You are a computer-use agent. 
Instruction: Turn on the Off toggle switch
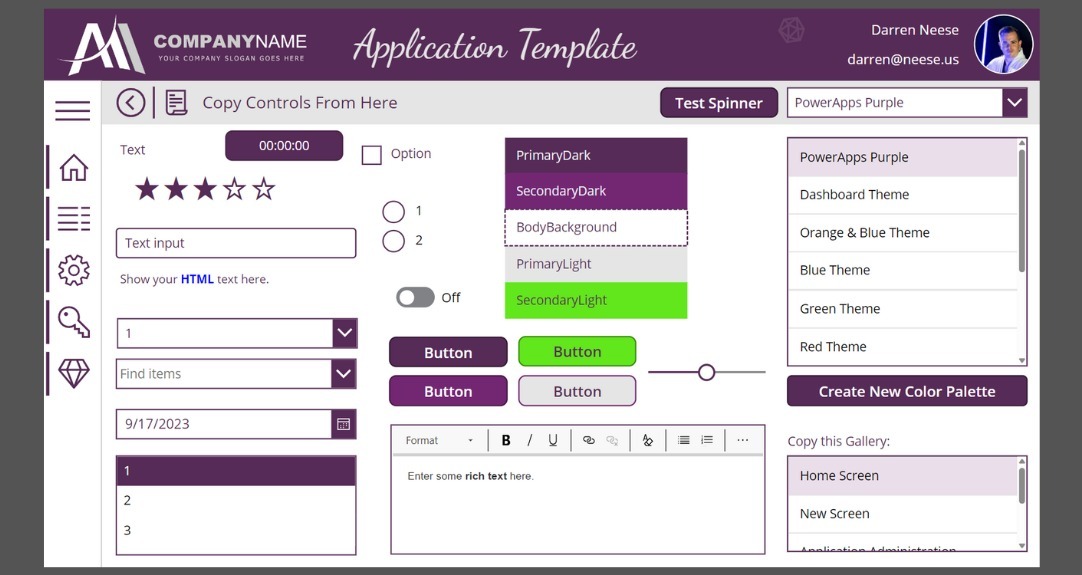click(415, 297)
